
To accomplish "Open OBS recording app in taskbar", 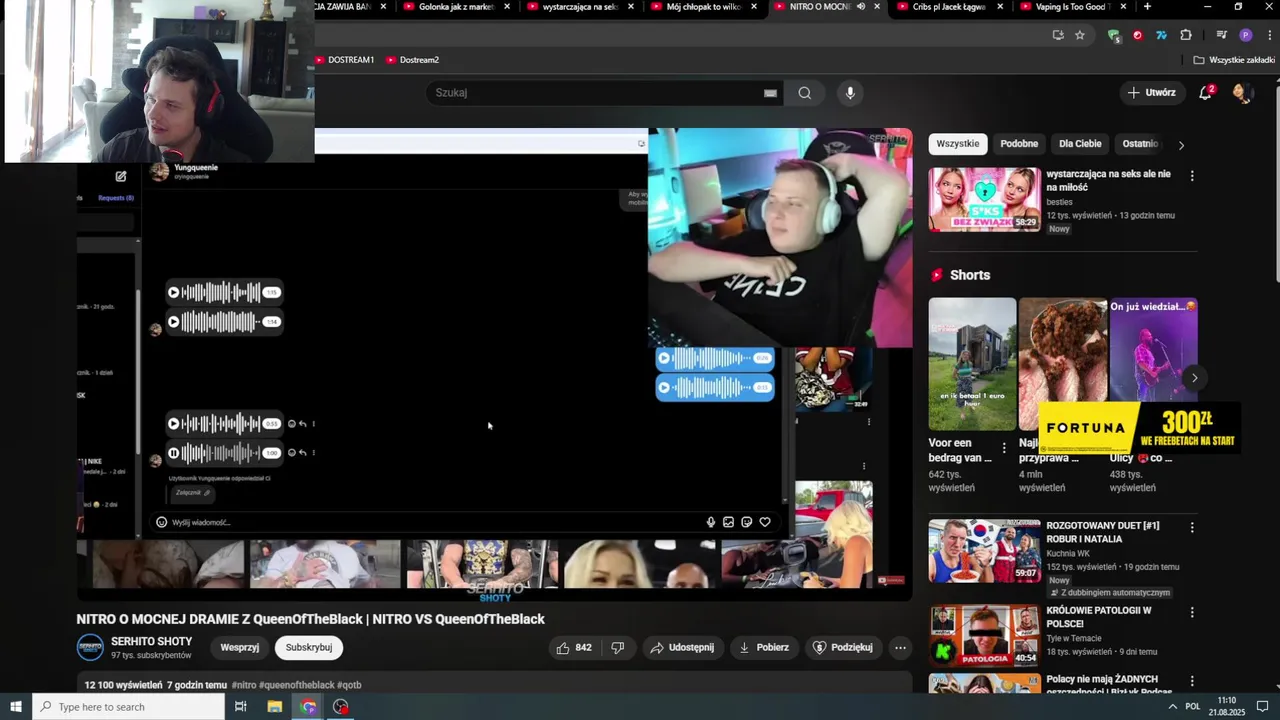I will tap(341, 707).
